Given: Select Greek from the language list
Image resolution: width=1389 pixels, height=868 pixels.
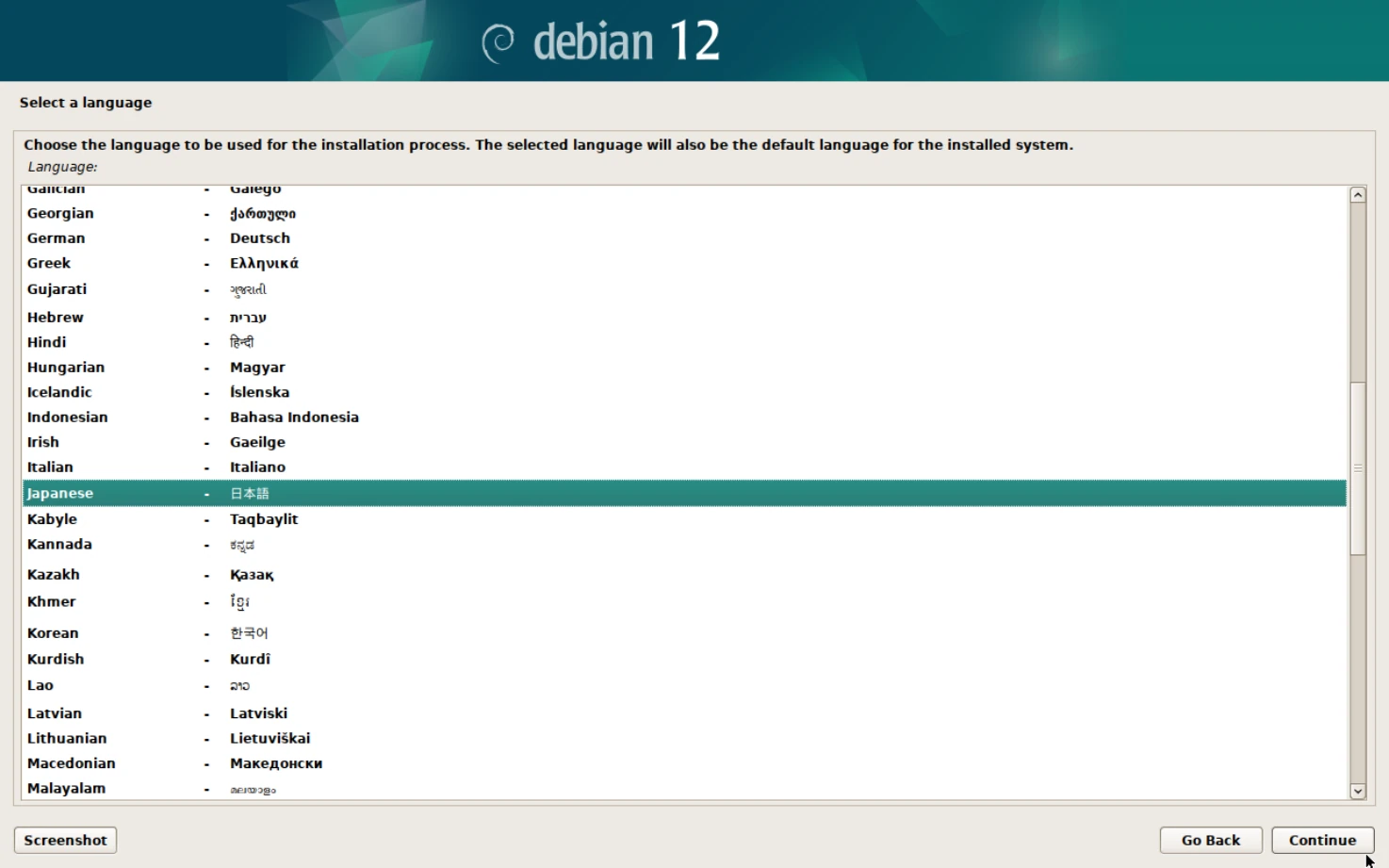Looking at the screenshot, I should click(x=684, y=263).
